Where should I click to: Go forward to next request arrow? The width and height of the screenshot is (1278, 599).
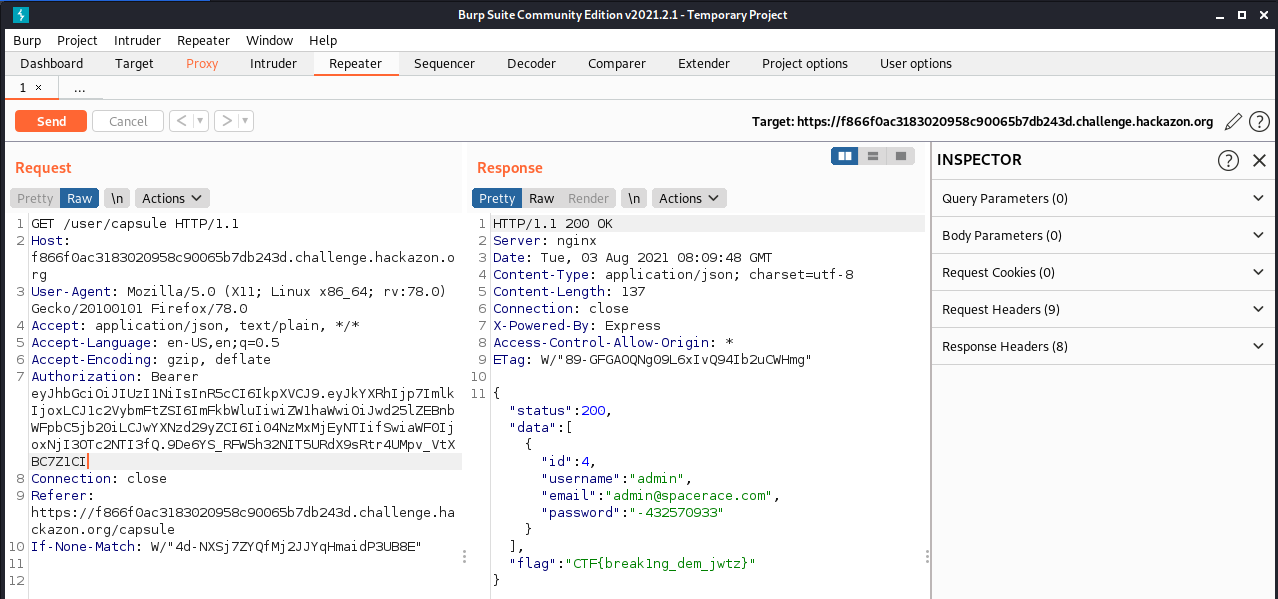(x=226, y=121)
